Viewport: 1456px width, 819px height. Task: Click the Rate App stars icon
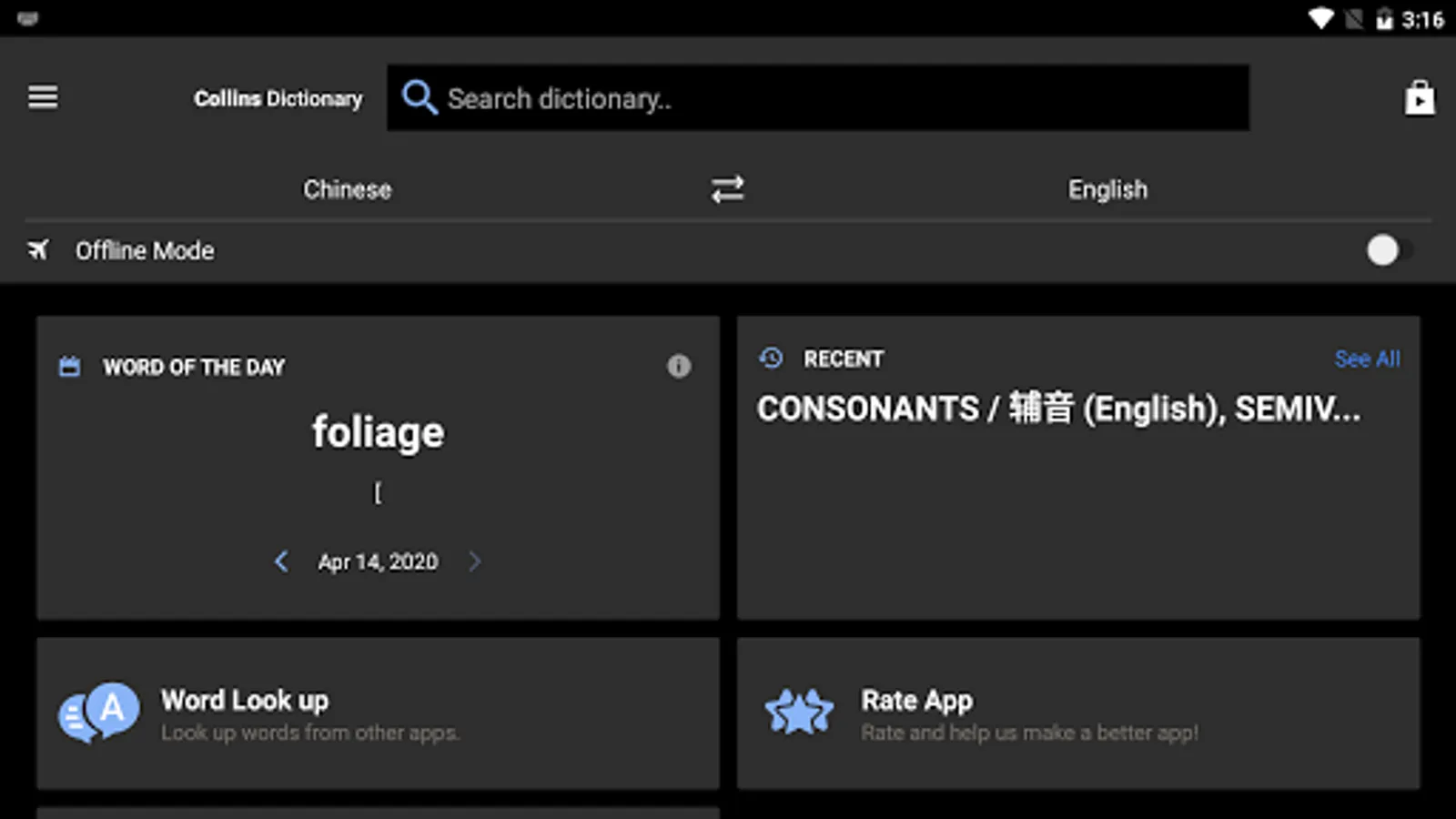[799, 713]
